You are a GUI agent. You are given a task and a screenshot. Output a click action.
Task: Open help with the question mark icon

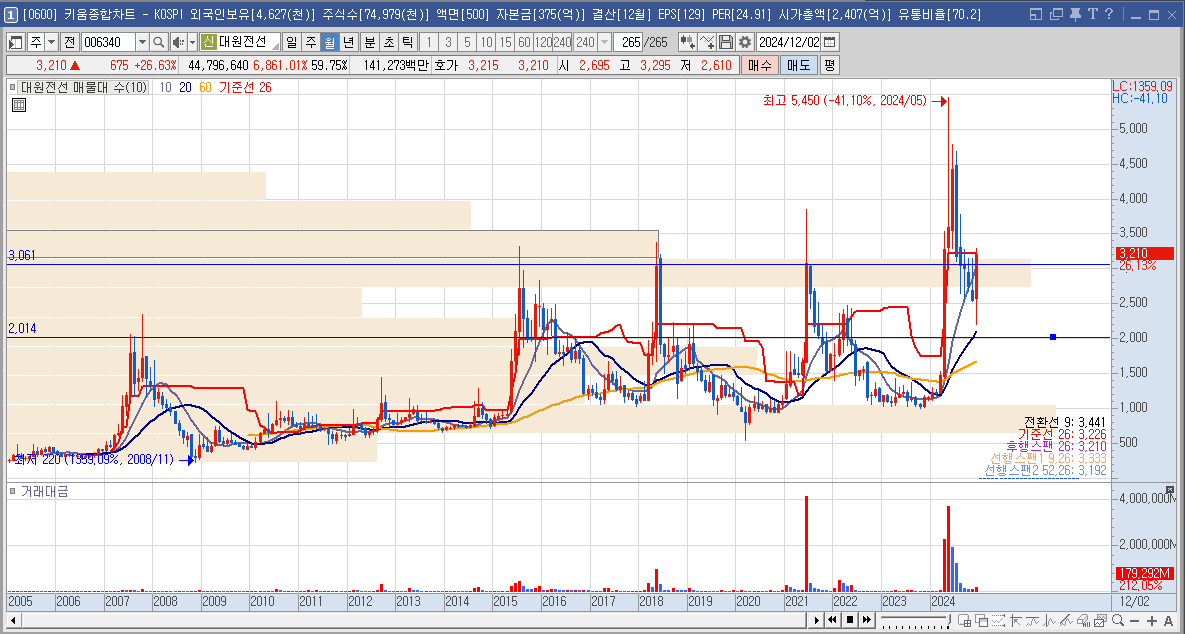point(1109,14)
